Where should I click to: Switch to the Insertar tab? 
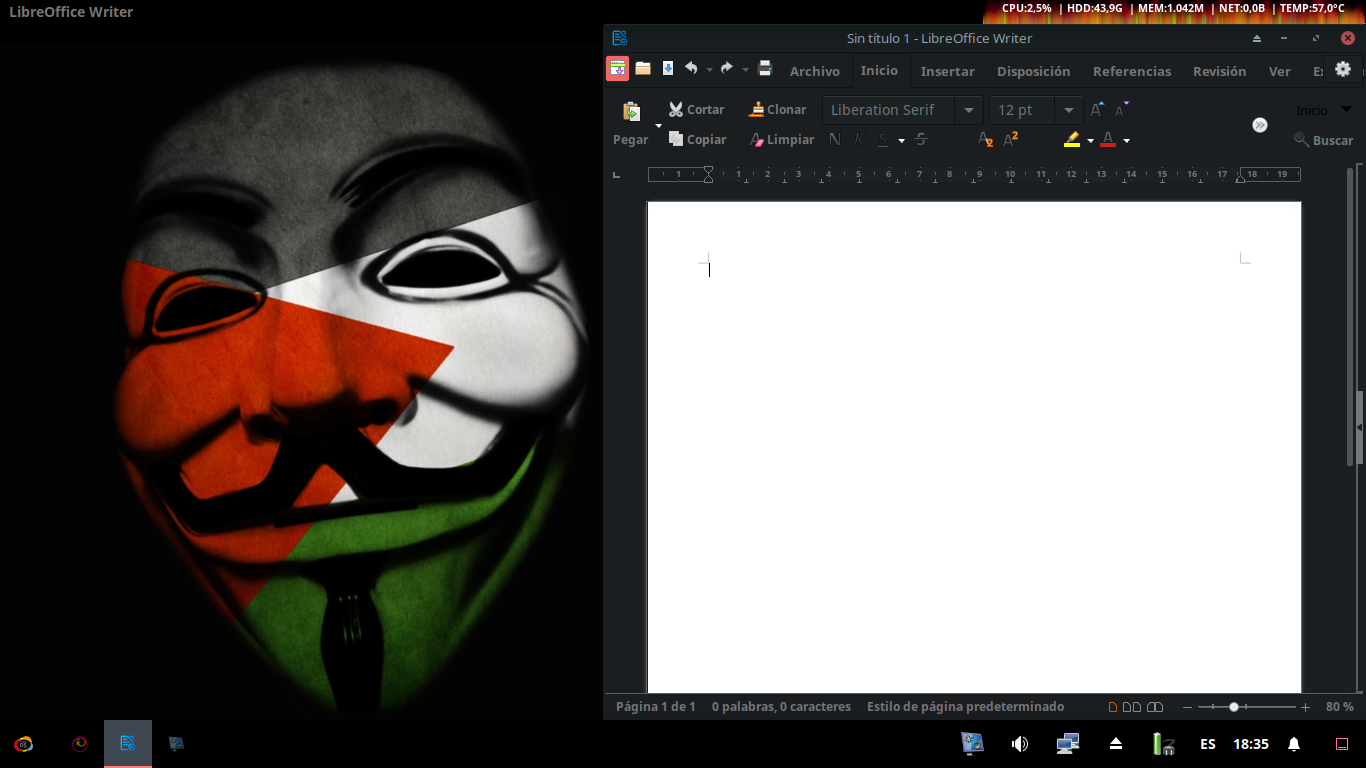947,71
